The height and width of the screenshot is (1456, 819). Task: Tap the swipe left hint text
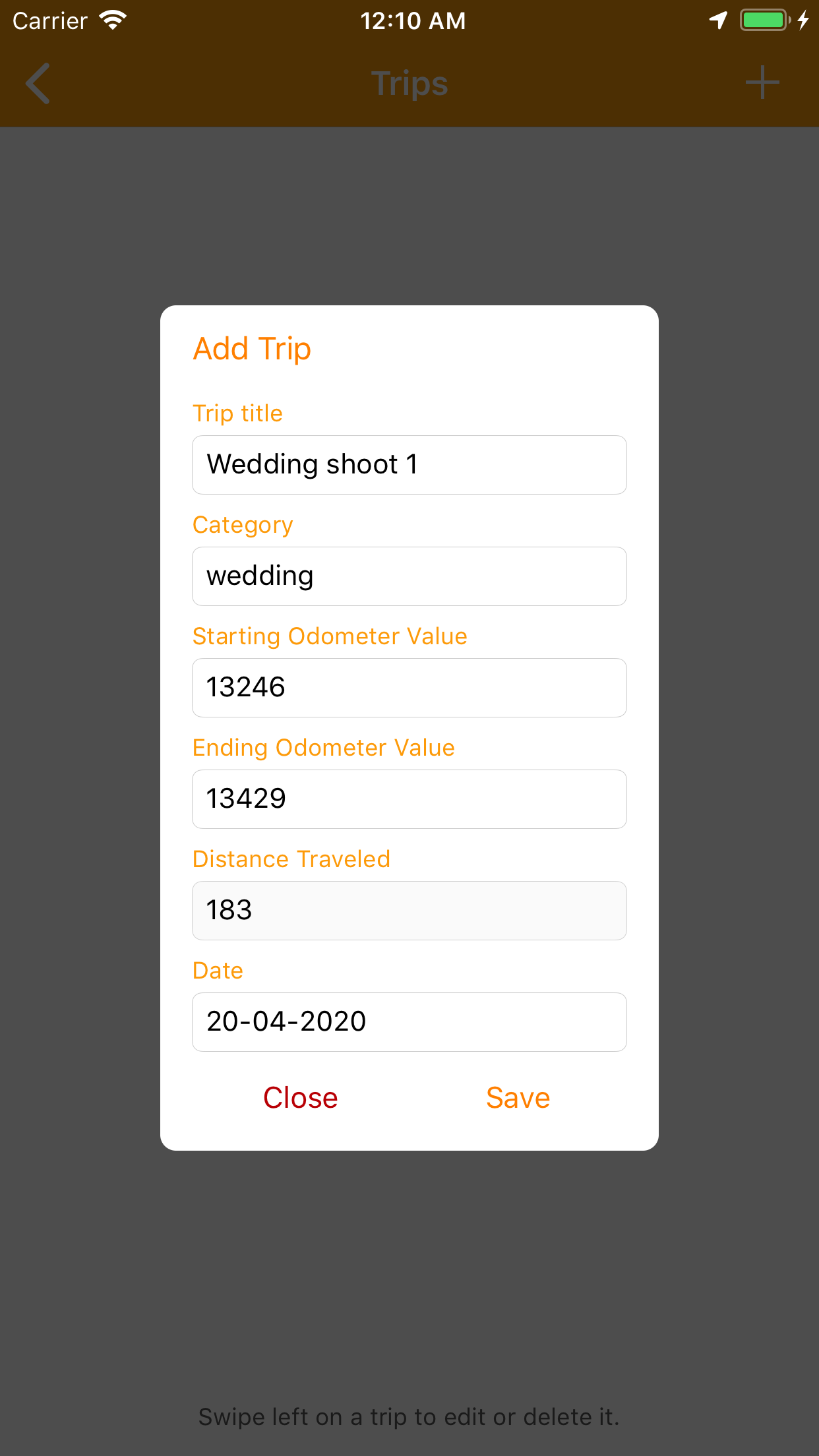pos(409,1416)
